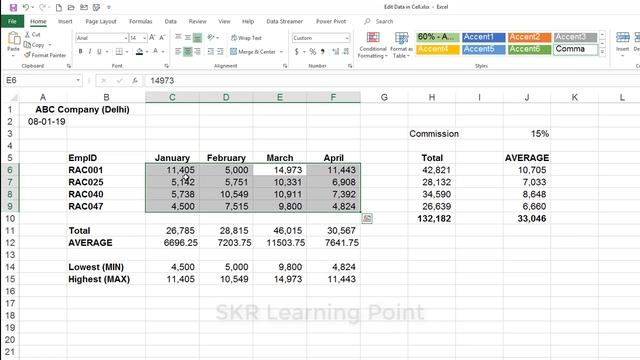Apply the Comma cell style
Viewport: 640px width, 360px height.
[x=576, y=49]
